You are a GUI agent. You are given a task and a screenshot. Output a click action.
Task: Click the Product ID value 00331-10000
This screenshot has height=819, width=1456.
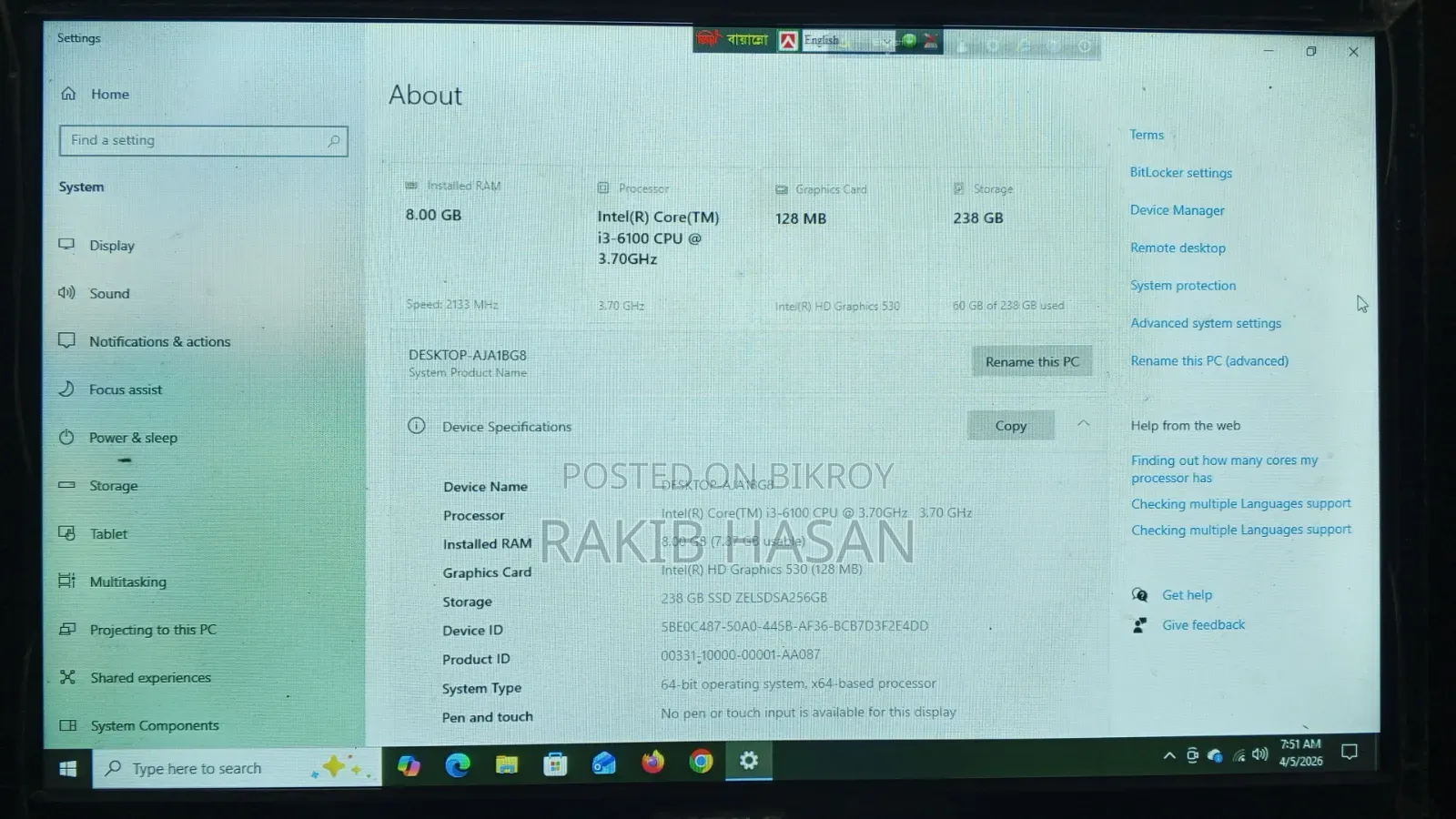point(740,655)
